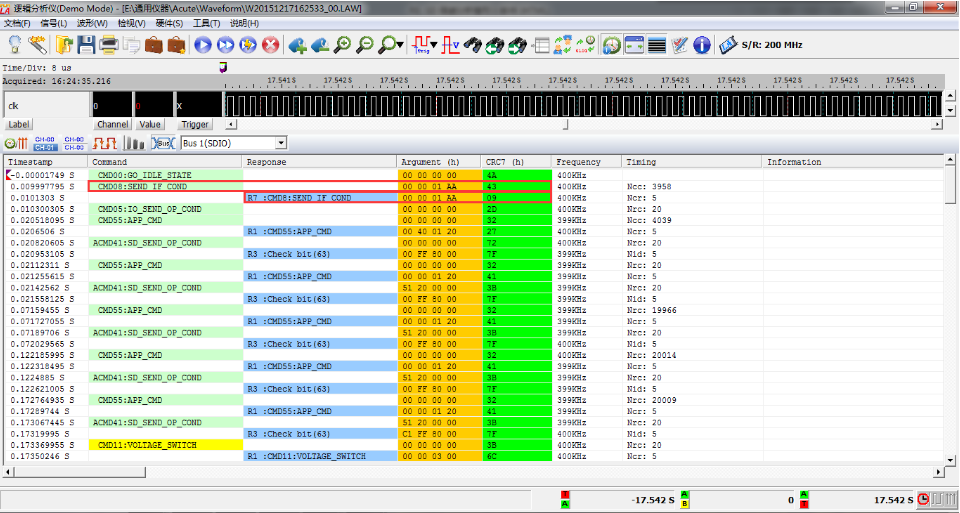The width and height of the screenshot is (960, 513).
Task: Save the waveform with the floppy disk icon
Action: (86, 45)
